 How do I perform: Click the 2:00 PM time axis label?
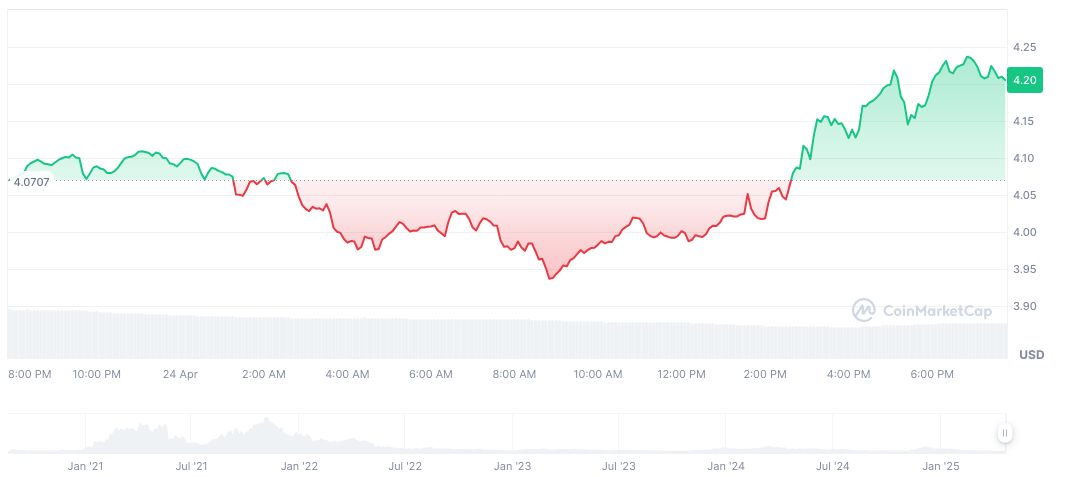click(x=765, y=374)
